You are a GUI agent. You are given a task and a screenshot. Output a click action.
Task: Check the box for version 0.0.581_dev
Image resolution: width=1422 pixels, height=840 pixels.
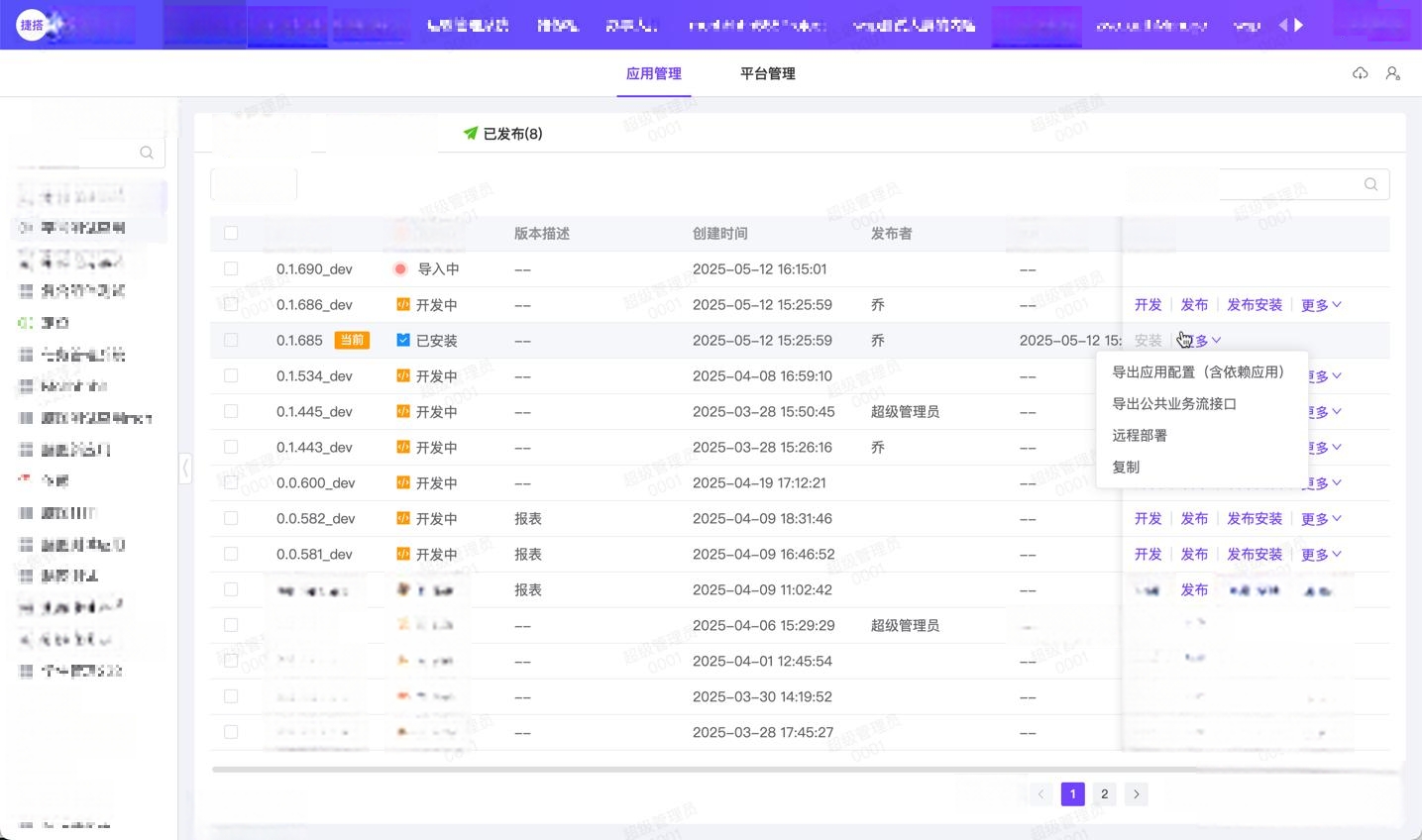click(x=231, y=554)
